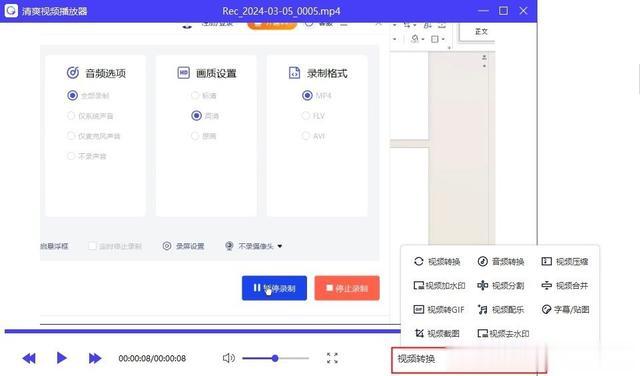The height and width of the screenshot is (376, 640).
Task: Launch the 视频合并 tool
Action: coord(564,286)
